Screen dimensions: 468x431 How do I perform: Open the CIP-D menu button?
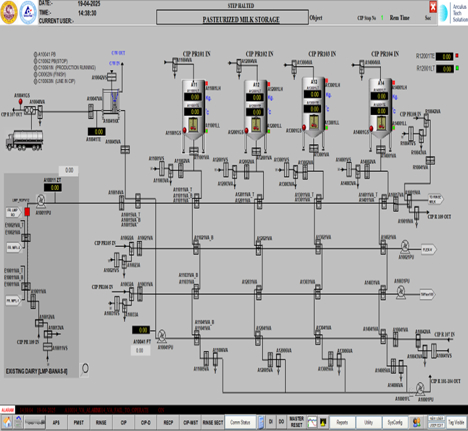[146, 422]
